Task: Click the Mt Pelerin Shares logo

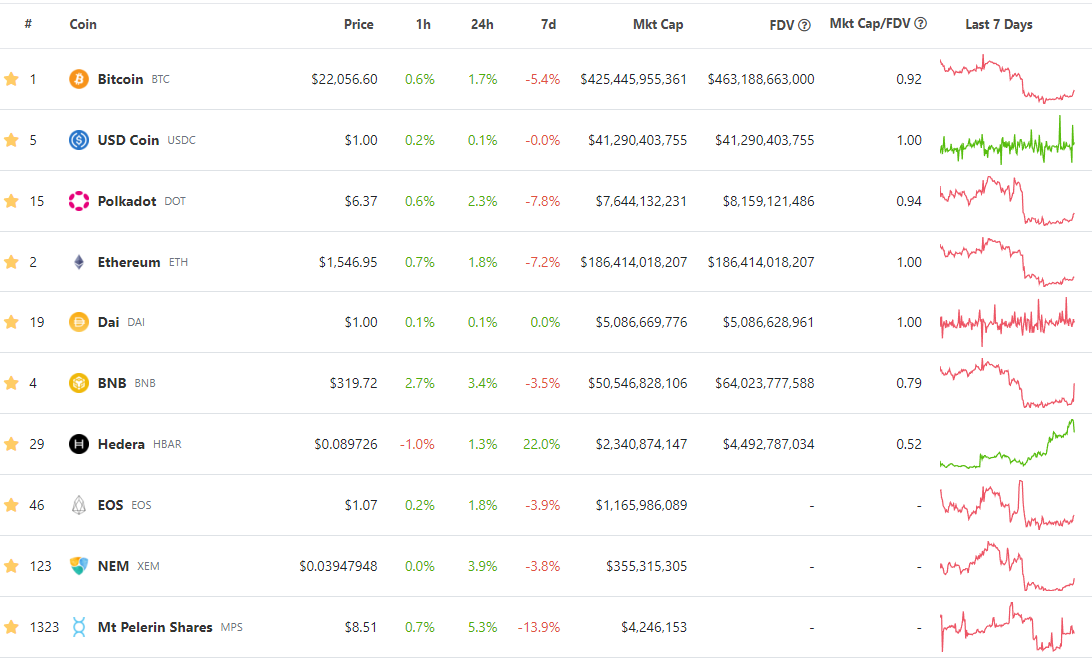Action: pos(79,627)
